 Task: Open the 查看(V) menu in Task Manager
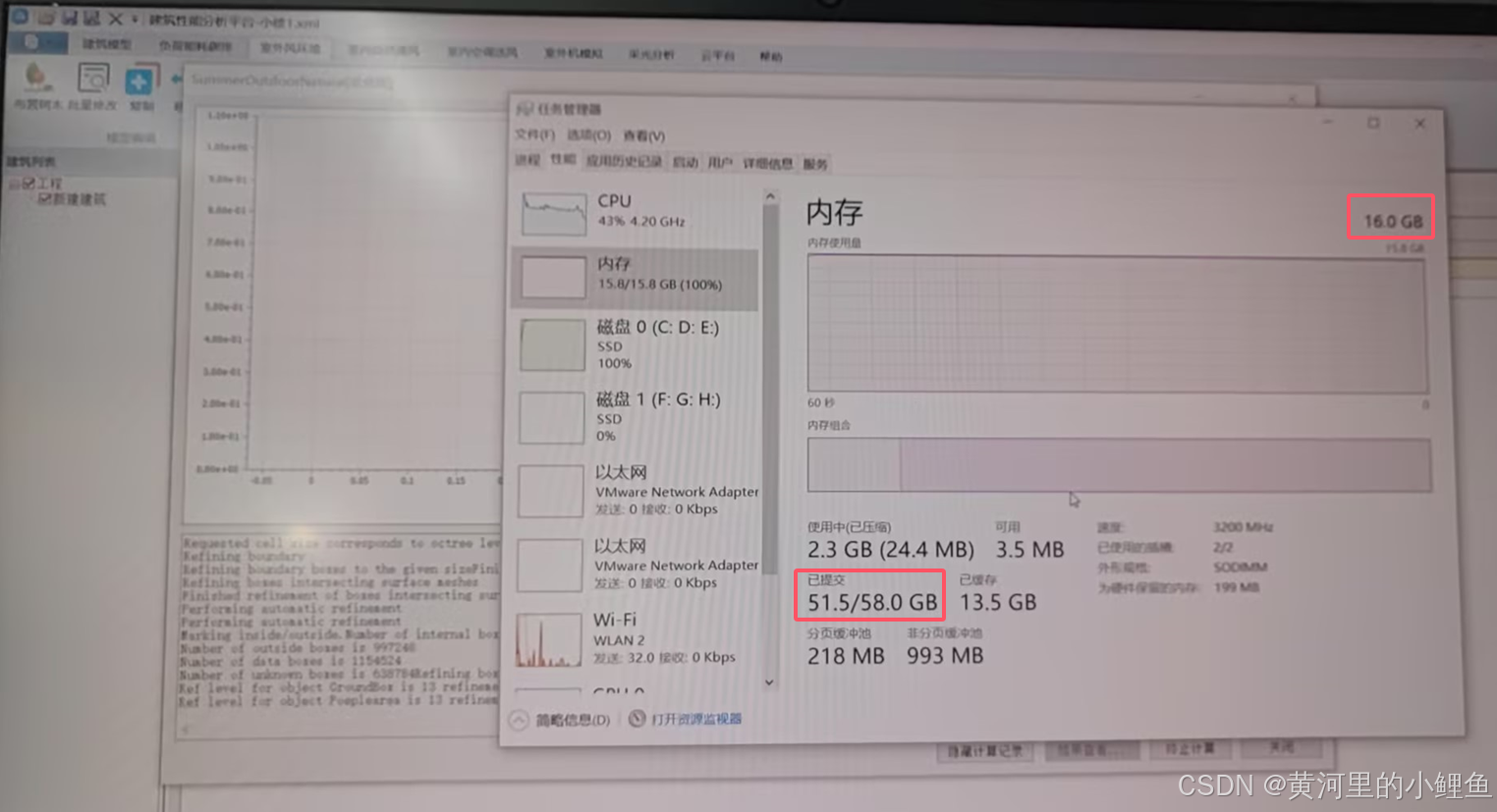click(x=644, y=135)
